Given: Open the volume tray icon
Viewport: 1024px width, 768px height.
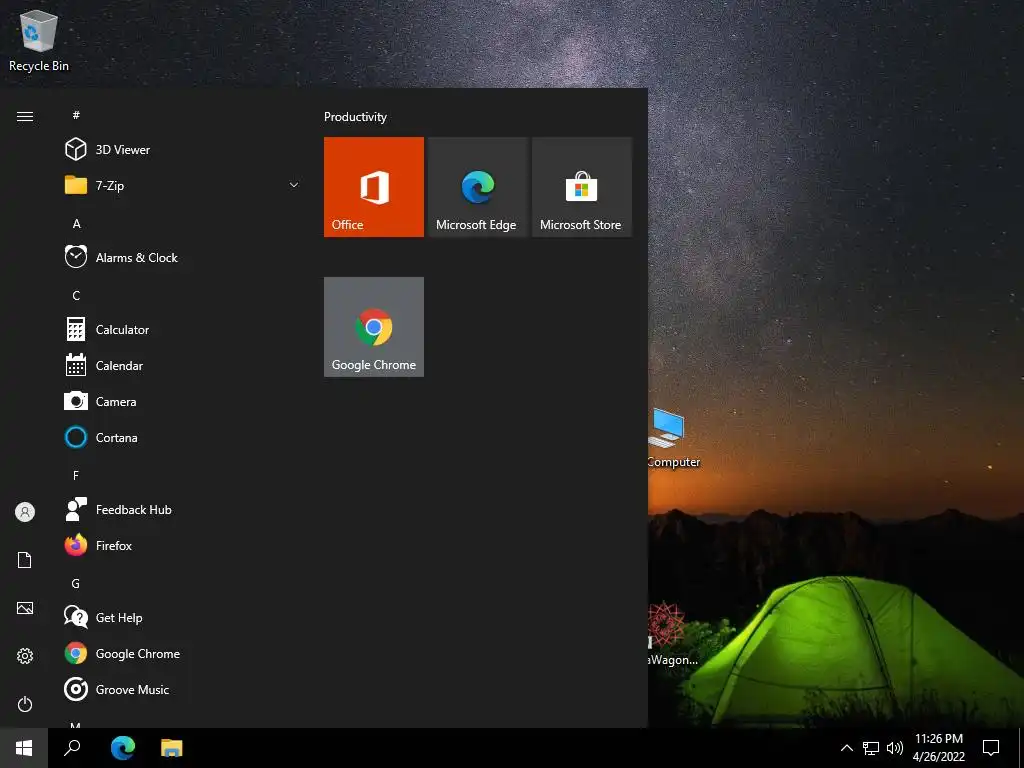Looking at the screenshot, I should pos(895,748).
